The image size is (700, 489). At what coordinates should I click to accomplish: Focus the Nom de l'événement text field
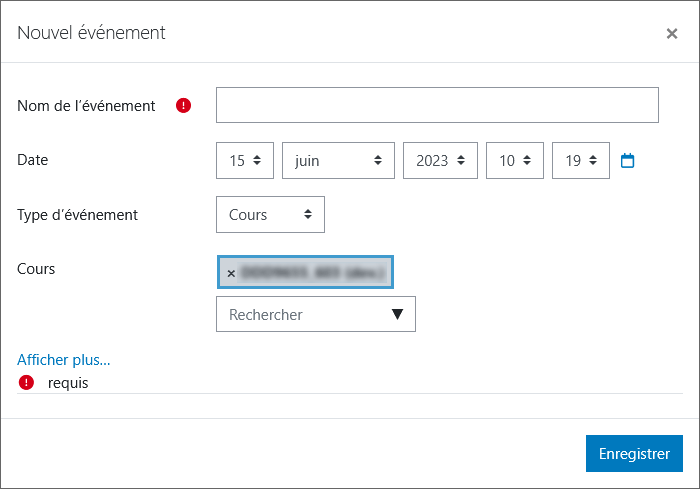(x=437, y=105)
